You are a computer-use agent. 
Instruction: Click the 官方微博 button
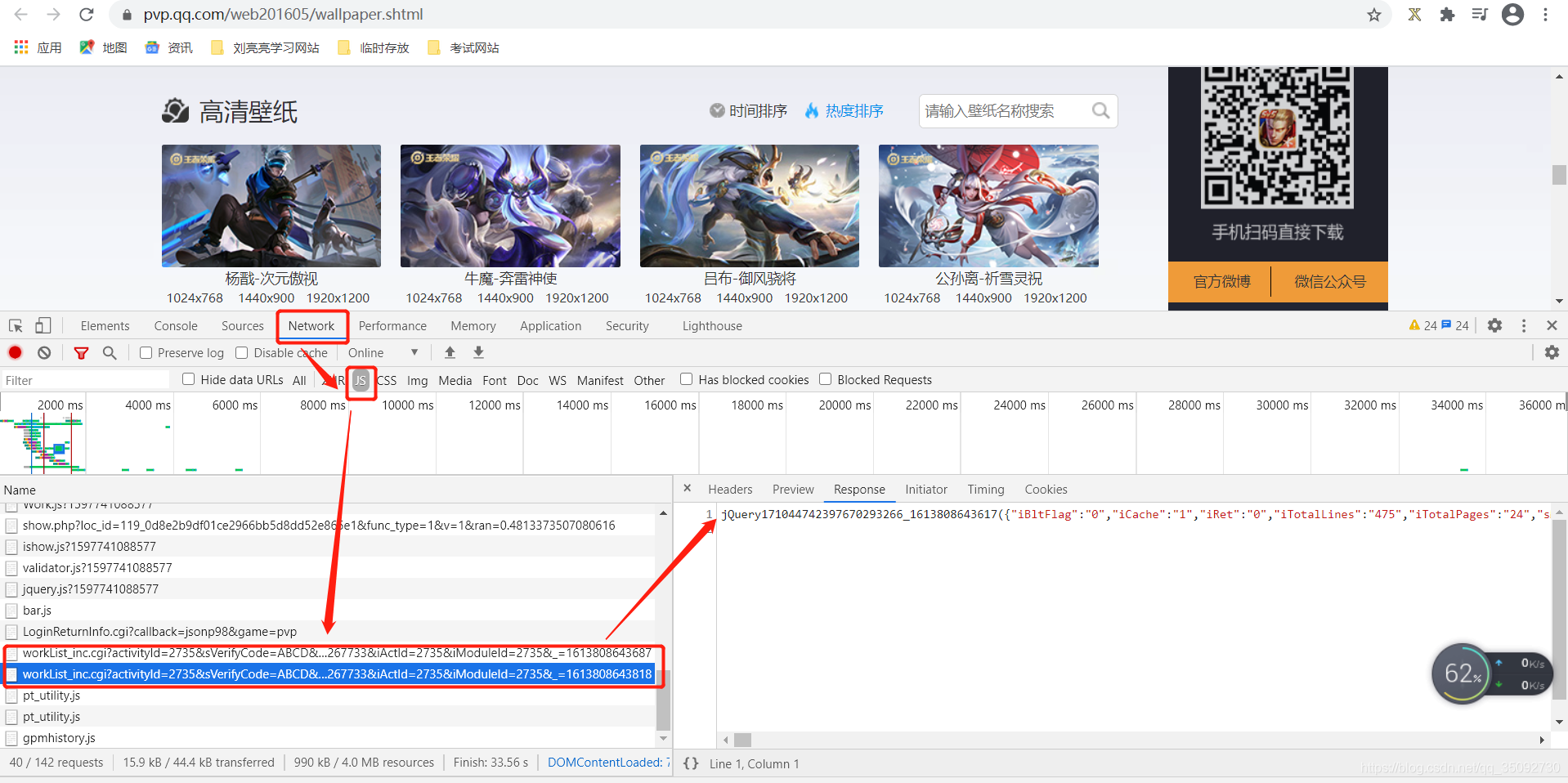tap(1221, 281)
